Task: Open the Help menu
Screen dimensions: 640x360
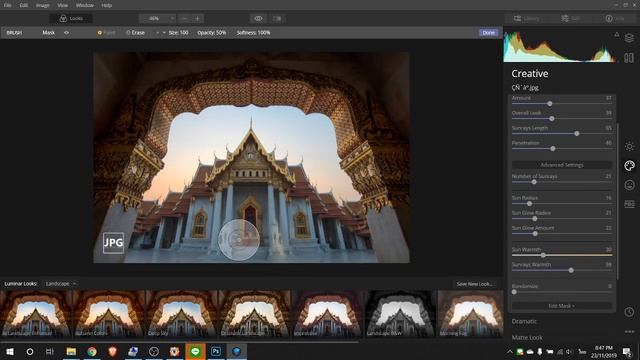Action: coord(107,5)
